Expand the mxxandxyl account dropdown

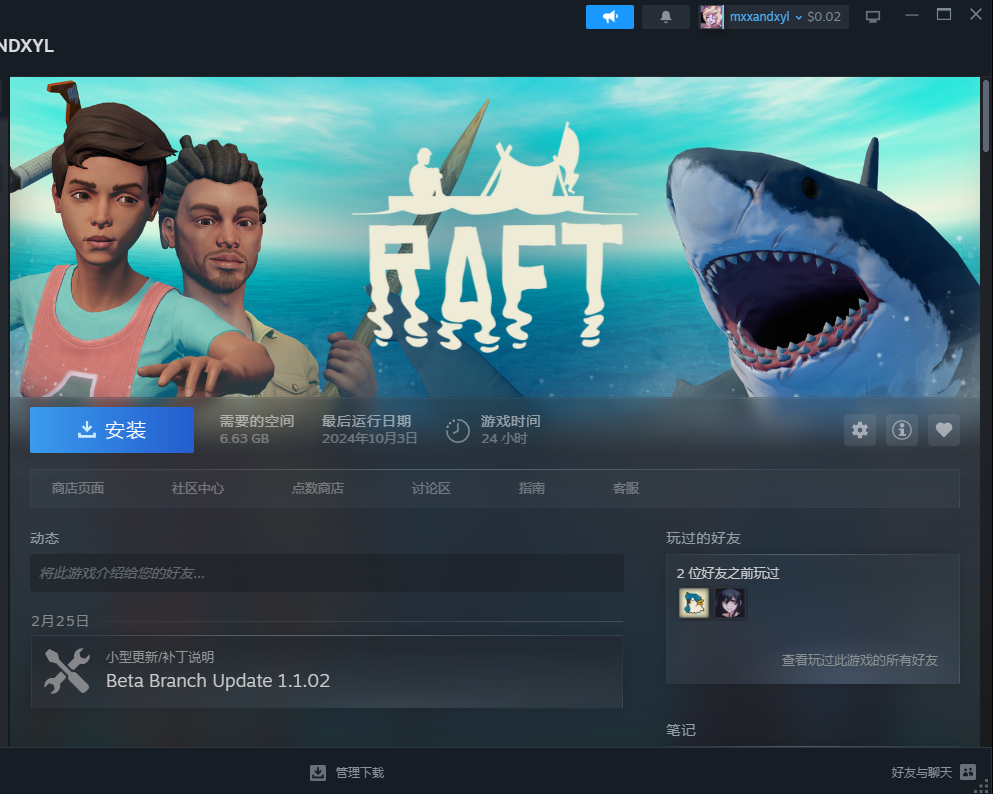(799, 18)
